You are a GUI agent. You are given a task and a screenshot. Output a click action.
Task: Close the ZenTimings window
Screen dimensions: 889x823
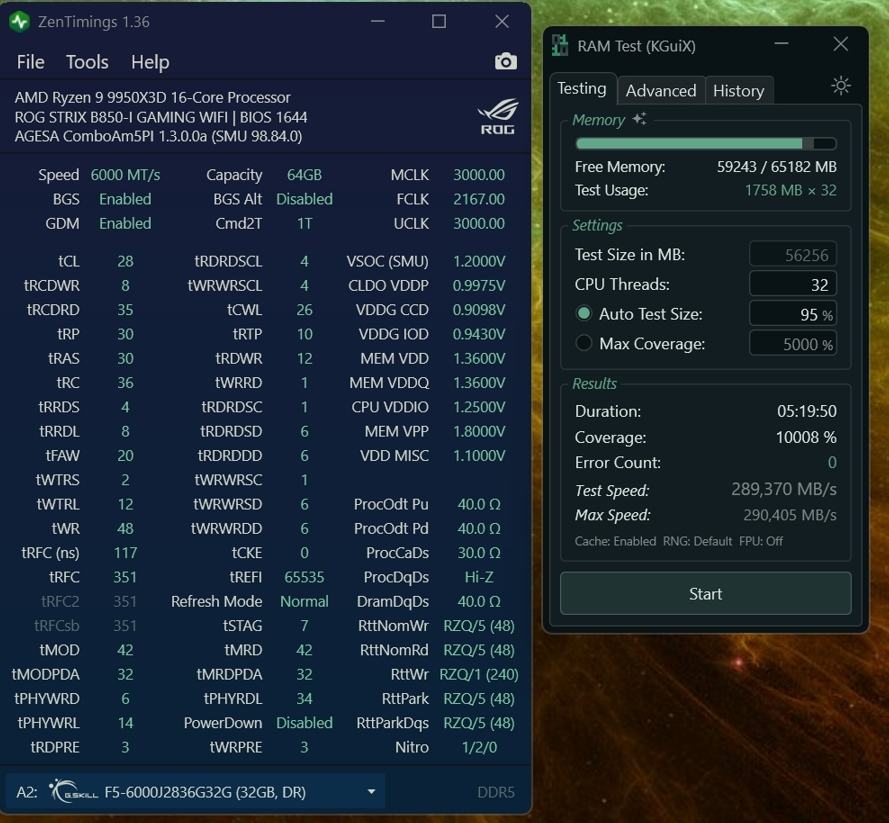[x=502, y=22]
